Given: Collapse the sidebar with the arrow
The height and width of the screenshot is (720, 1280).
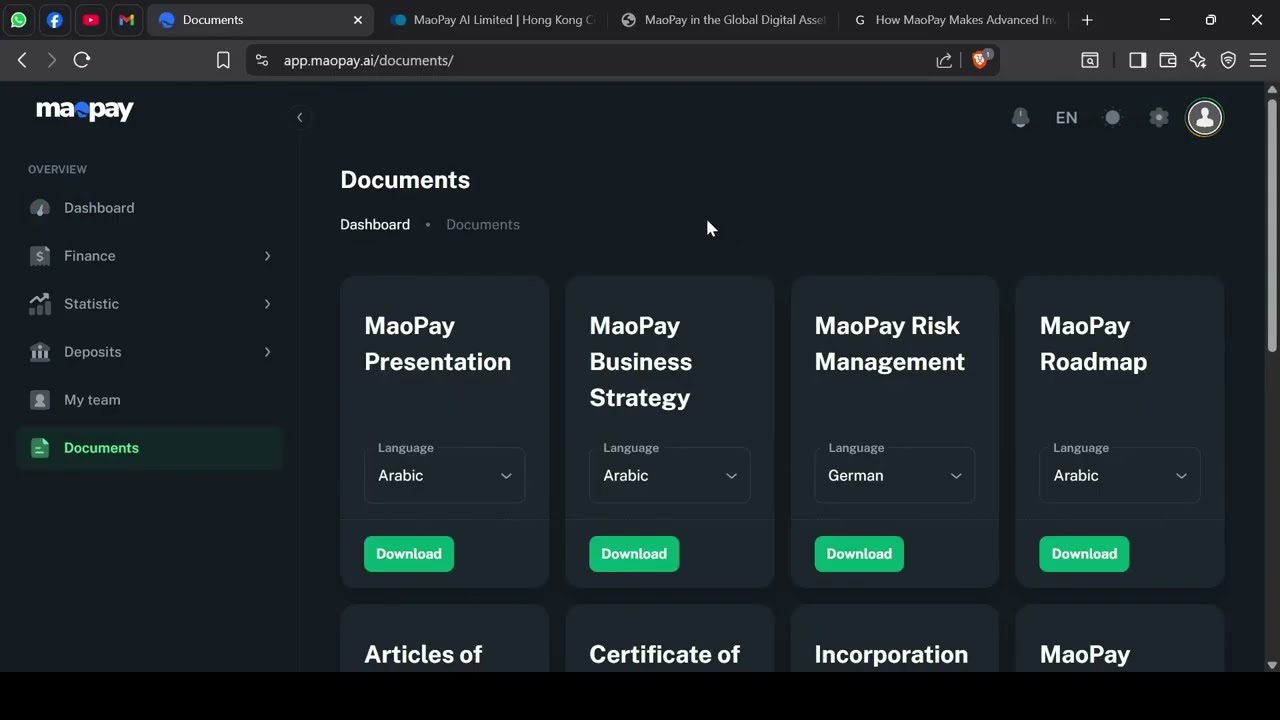Looking at the screenshot, I should click(299, 118).
